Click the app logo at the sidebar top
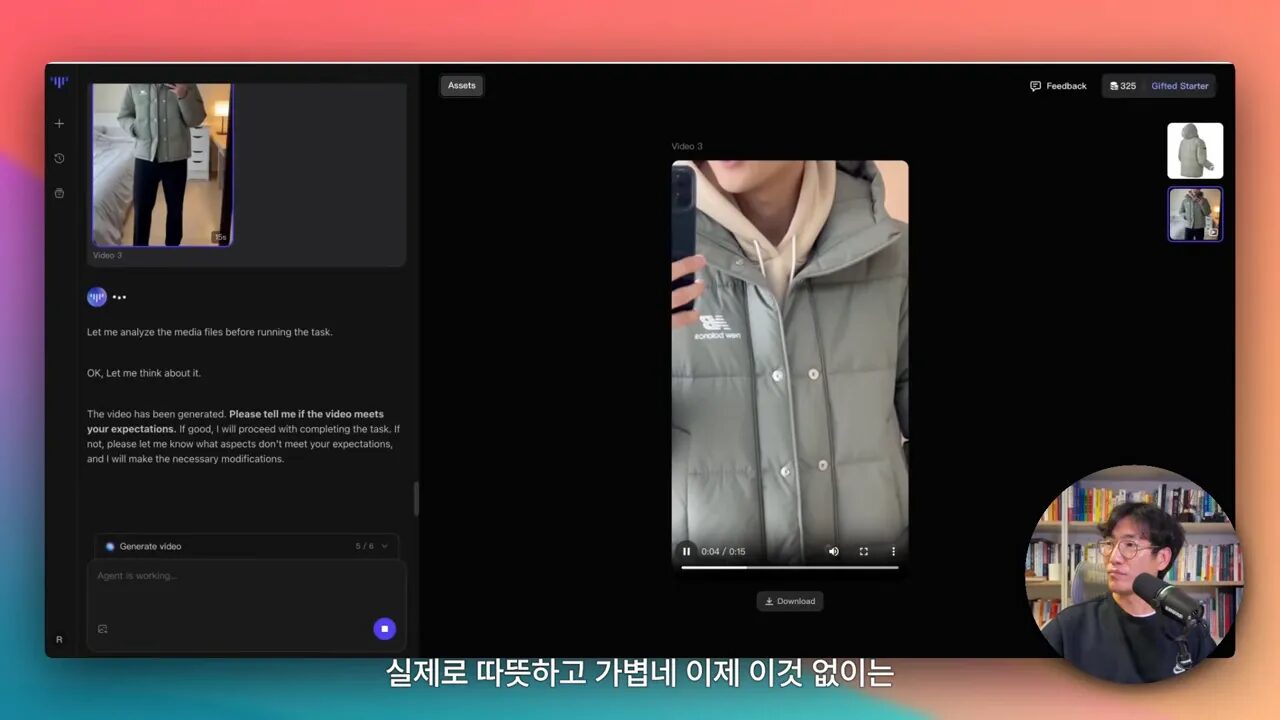1280x720 pixels. coord(59,82)
